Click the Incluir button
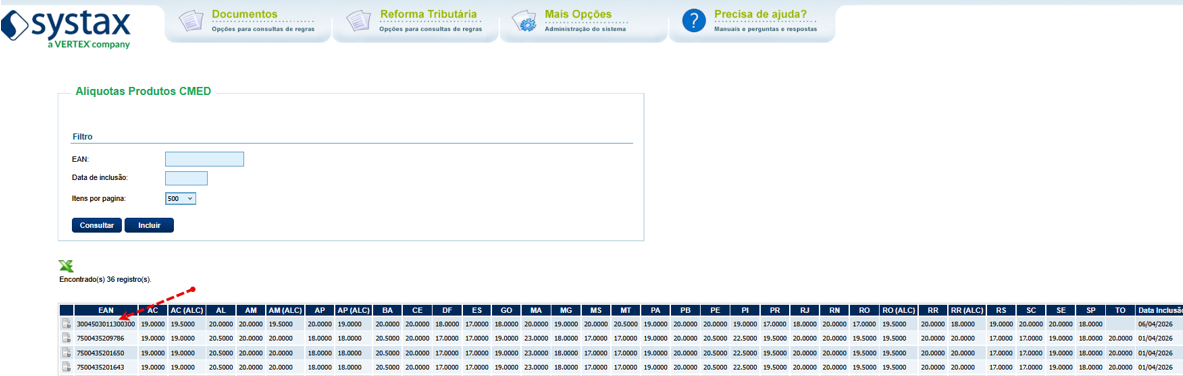Image resolution: width=1183 pixels, height=376 pixels. point(149,225)
